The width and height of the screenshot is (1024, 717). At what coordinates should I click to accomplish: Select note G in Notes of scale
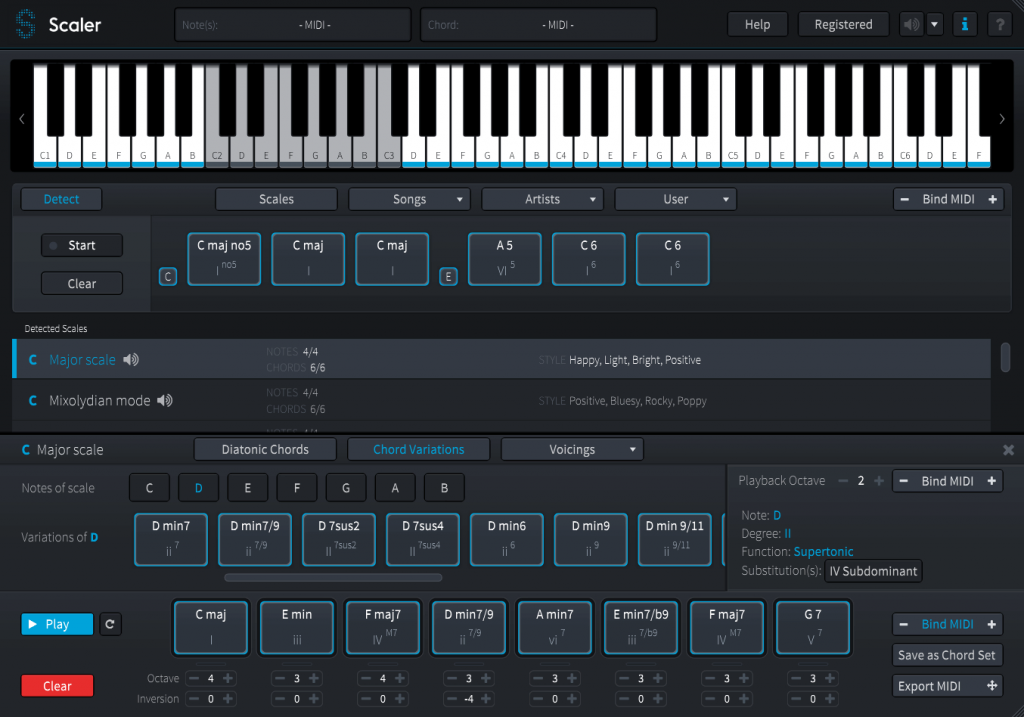point(346,488)
